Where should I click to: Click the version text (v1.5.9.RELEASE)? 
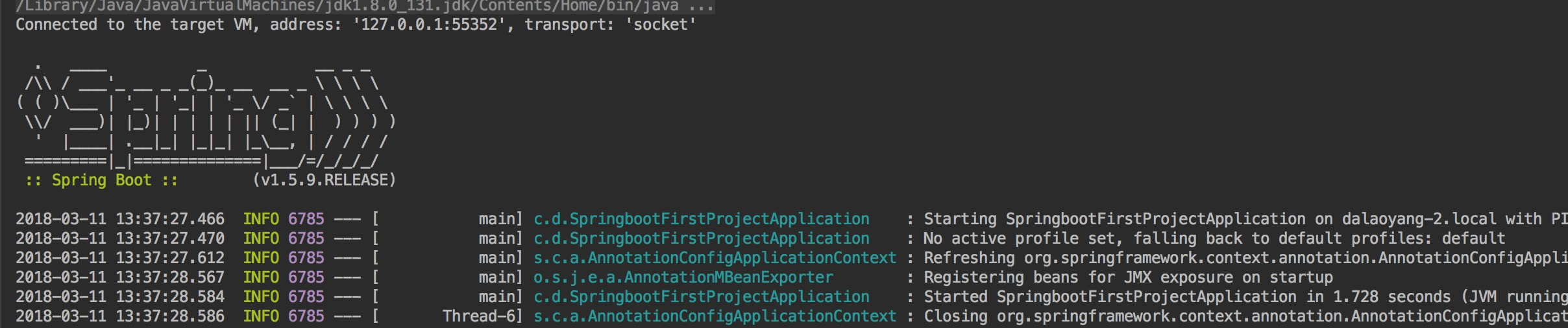(x=324, y=180)
